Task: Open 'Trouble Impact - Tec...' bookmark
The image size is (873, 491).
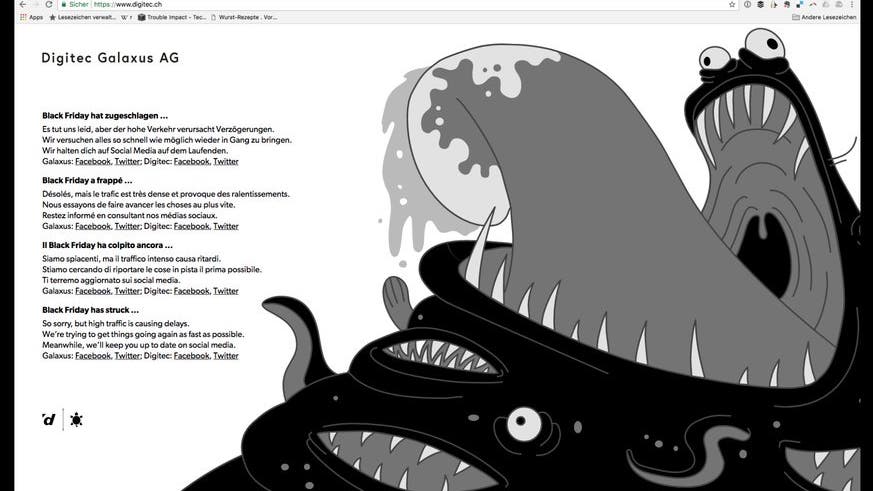Action: [x=172, y=17]
